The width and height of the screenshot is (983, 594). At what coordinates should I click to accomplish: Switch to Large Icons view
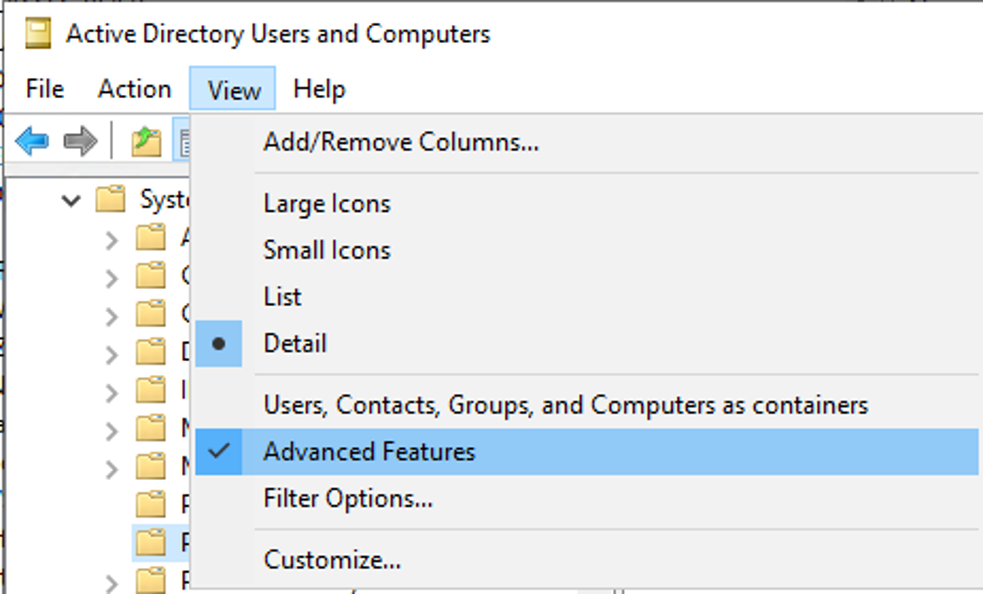click(586, 204)
